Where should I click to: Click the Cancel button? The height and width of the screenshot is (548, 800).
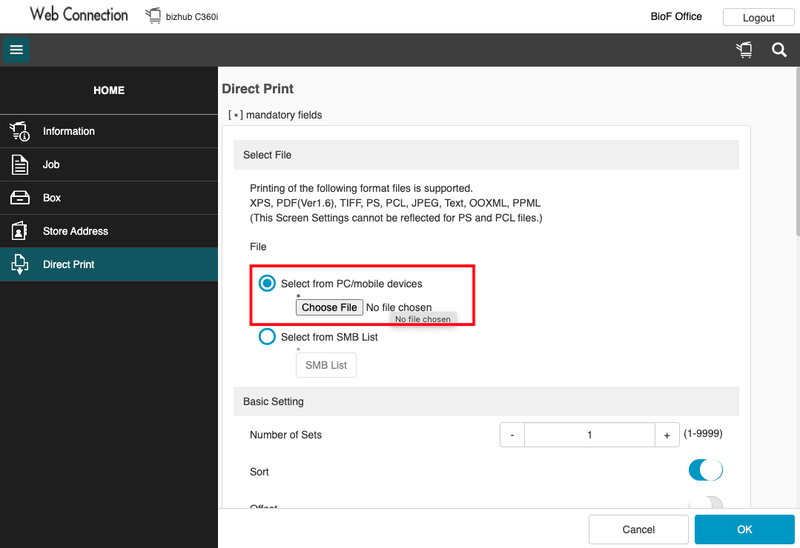638,529
